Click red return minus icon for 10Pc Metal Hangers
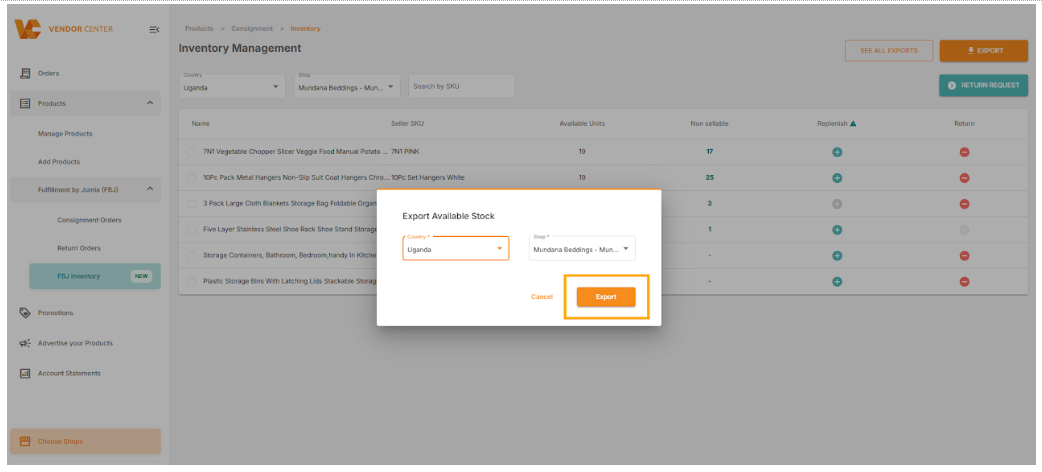This screenshot has width=1042, height=472. 964,178
